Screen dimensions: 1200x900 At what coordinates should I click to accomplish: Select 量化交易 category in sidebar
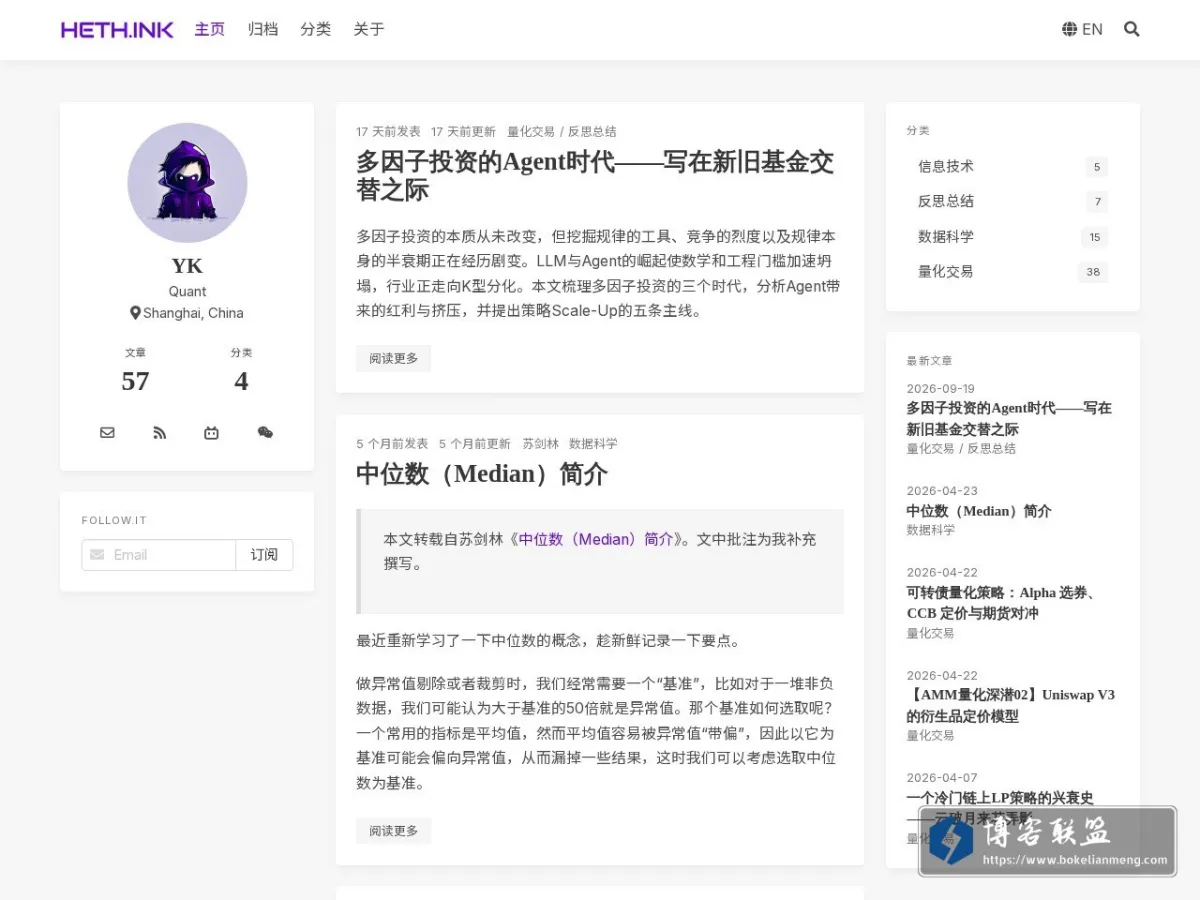[x=946, y=272]
